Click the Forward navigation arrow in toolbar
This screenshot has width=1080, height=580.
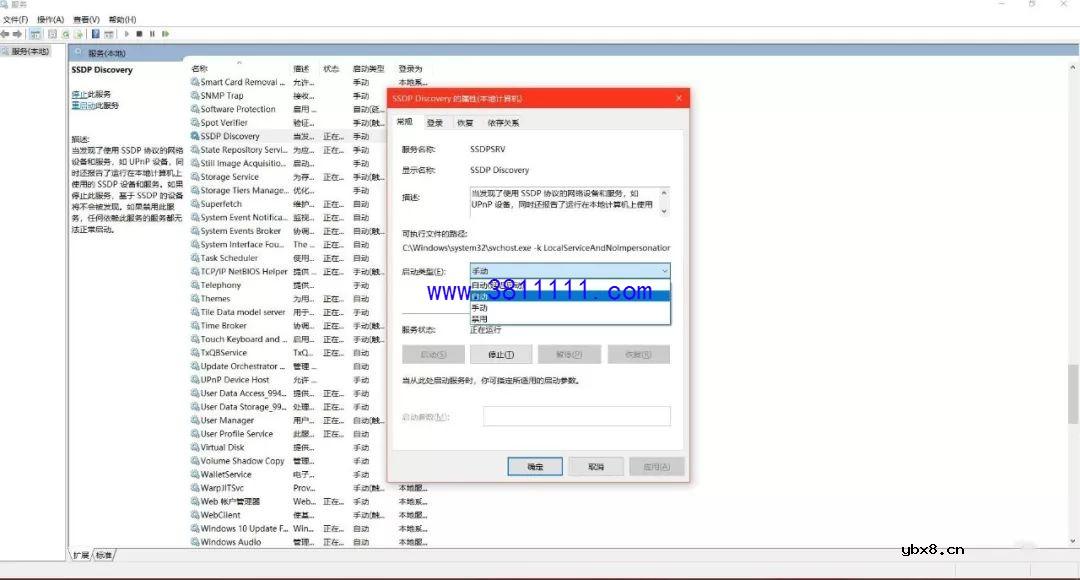pos(18,33)
